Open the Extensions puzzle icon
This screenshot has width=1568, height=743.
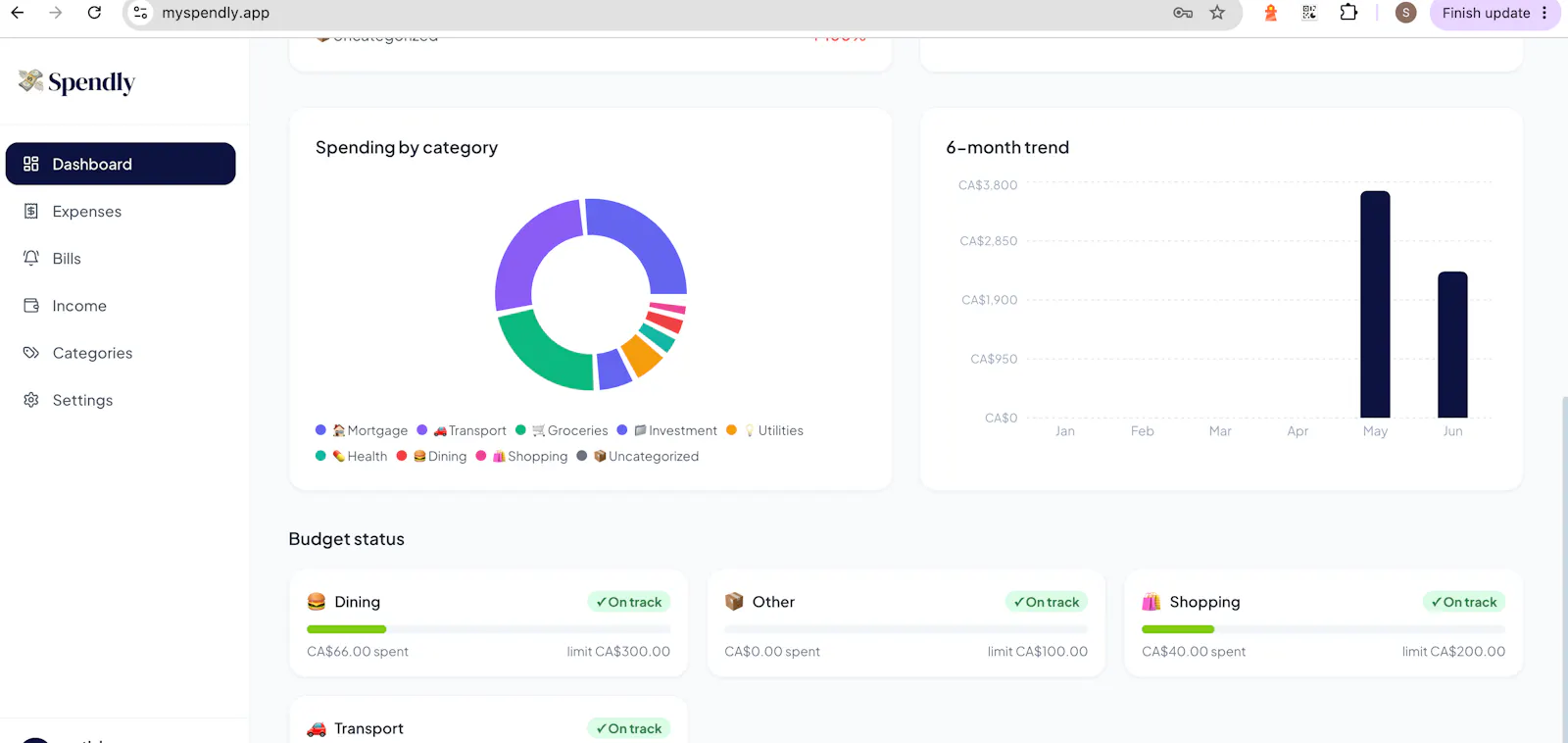point(1348,13)
